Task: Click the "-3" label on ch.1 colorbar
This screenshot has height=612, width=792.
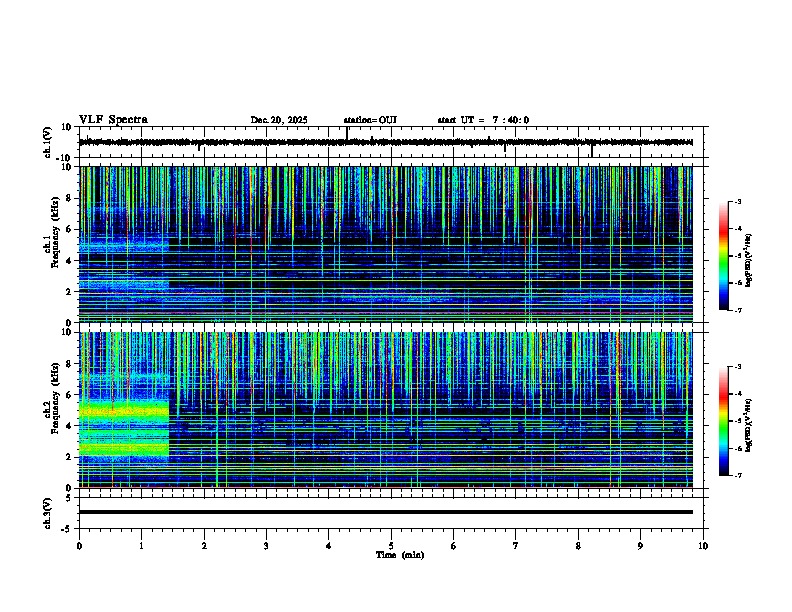Action: pyautogui.click(x=737, y=201)
